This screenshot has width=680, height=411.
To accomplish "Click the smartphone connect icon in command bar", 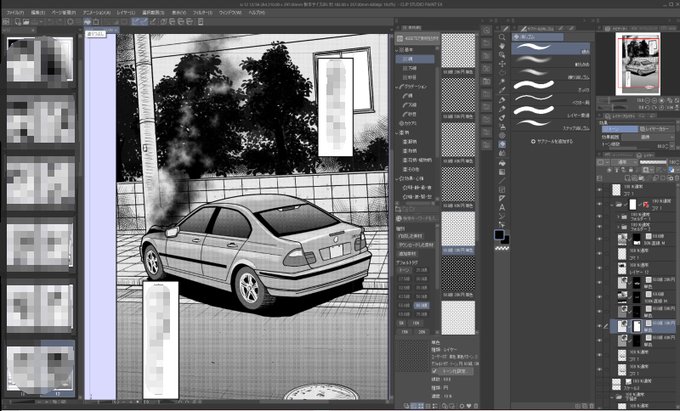I will tap(200, 21).
